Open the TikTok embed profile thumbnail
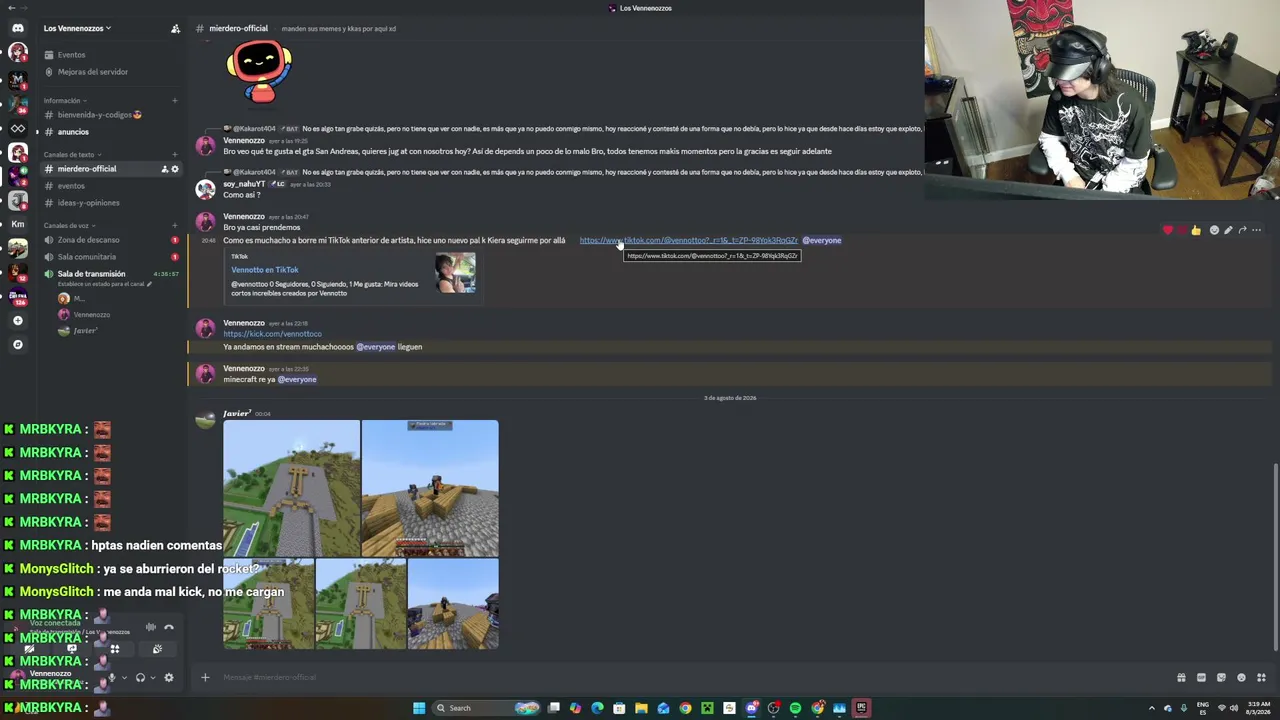Viewport: 1280px width, 720px height. (x=455, y=273)
